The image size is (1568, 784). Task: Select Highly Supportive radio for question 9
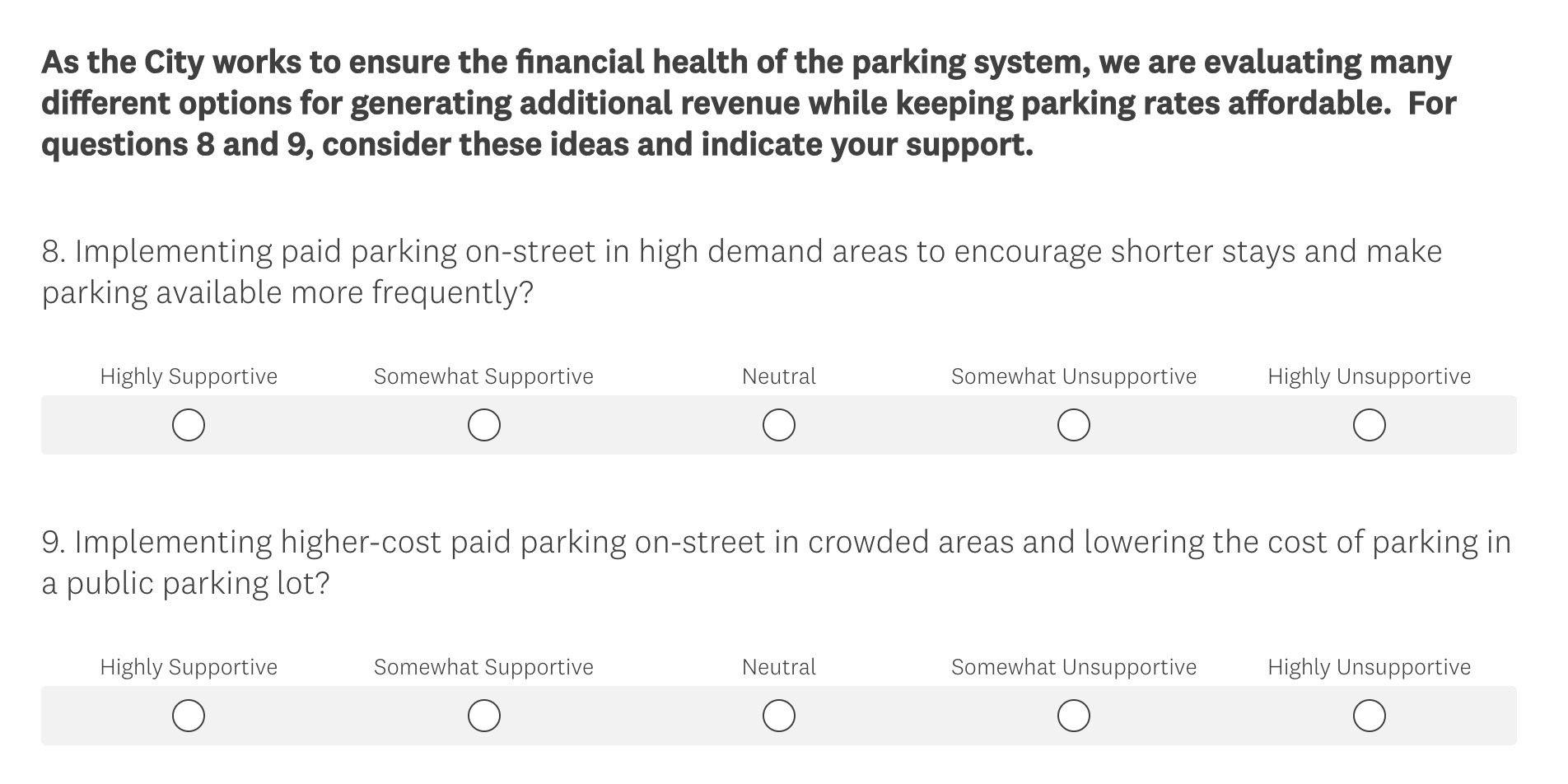point(189,716)
